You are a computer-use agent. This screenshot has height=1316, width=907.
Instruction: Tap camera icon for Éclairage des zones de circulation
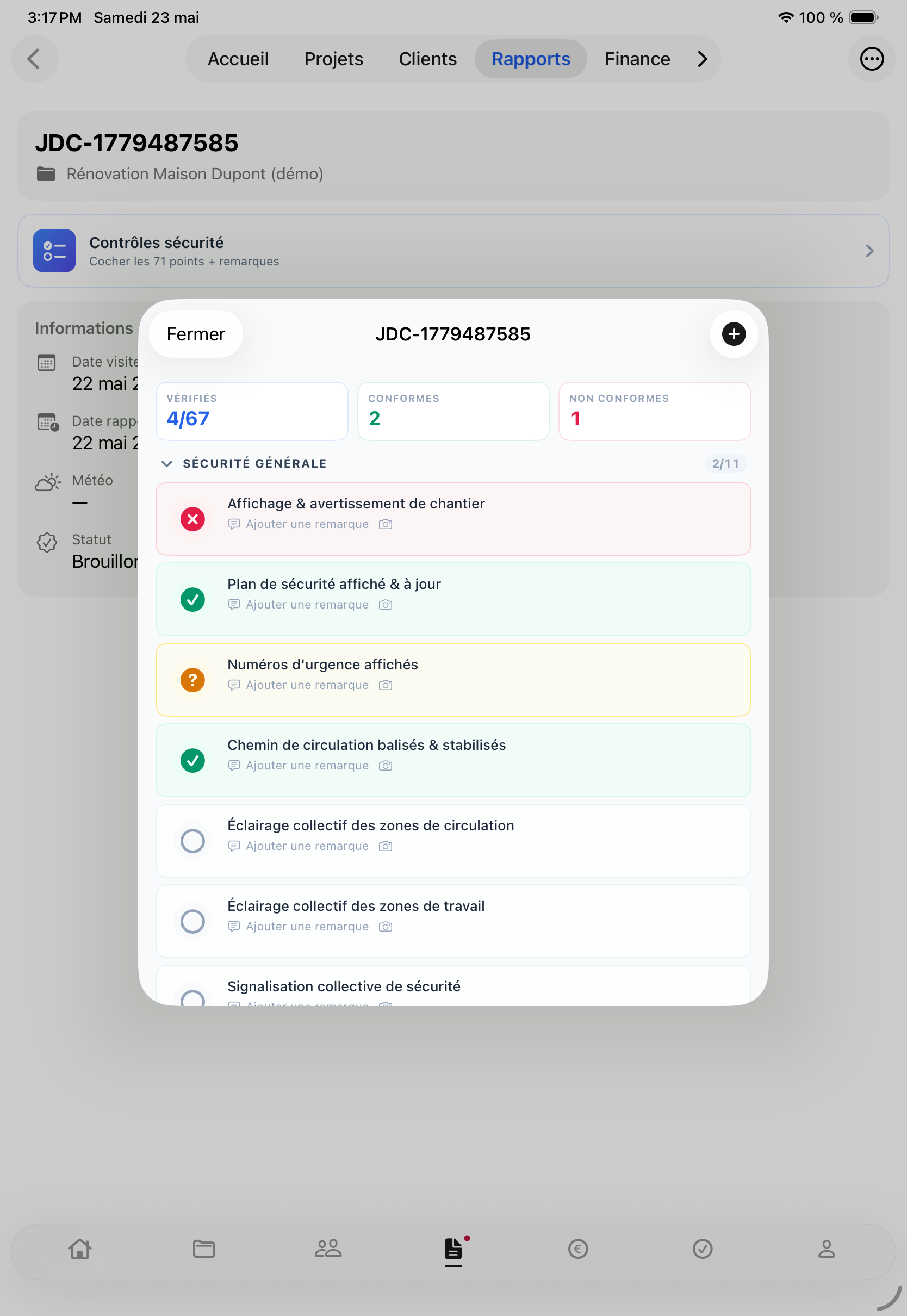coord(386,846)
